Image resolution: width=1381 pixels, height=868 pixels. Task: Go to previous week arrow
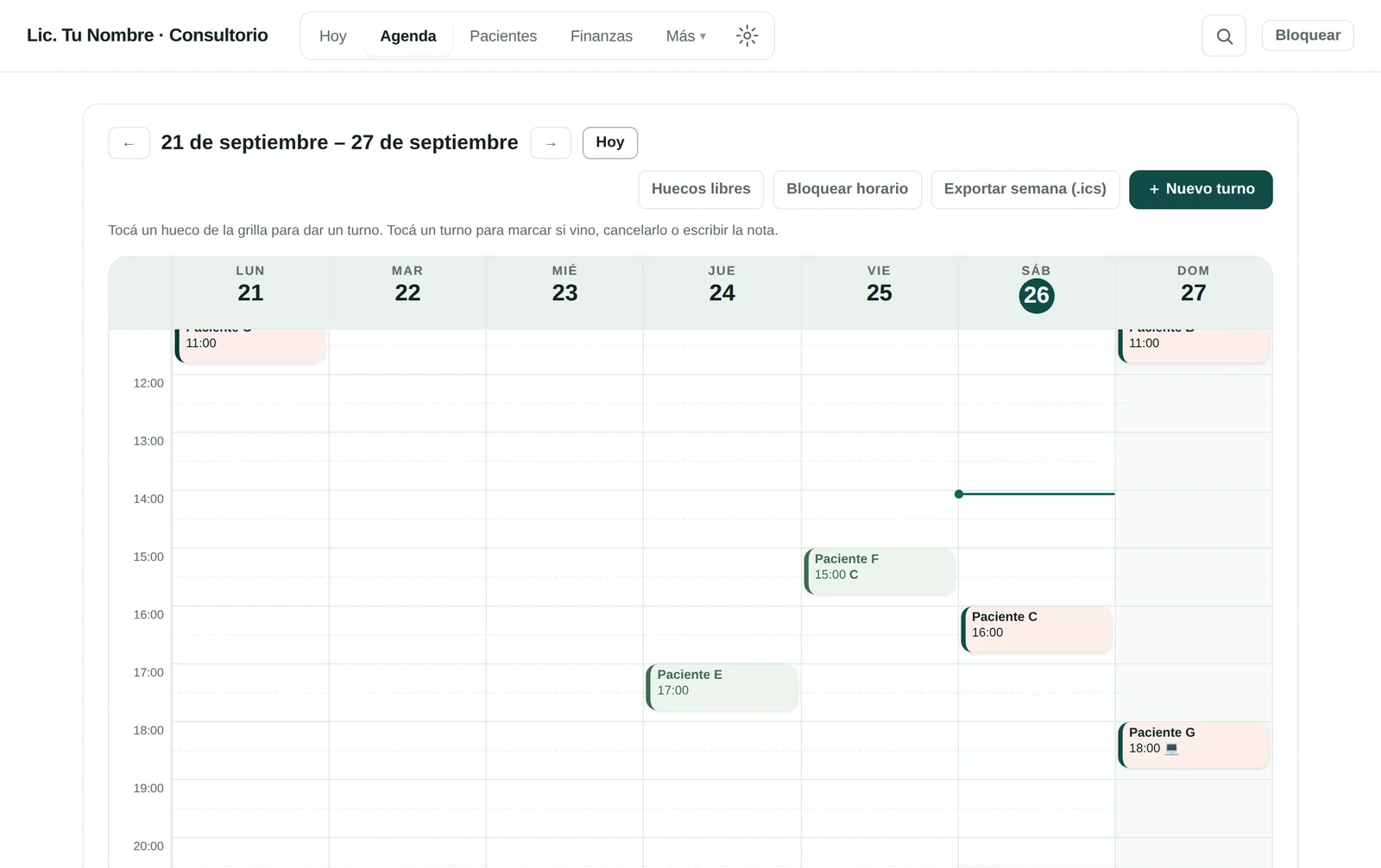coord(129,143)
